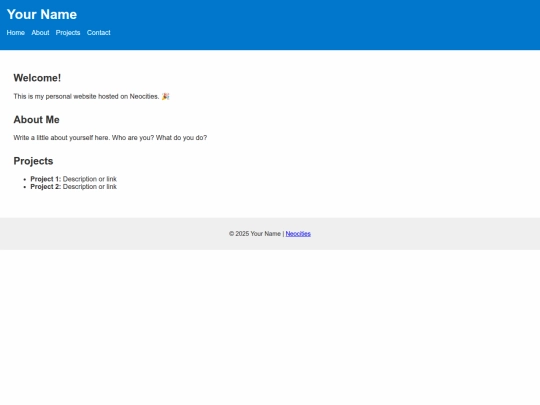Click the '© 2025 Your Name' footer text

(255, 234)
